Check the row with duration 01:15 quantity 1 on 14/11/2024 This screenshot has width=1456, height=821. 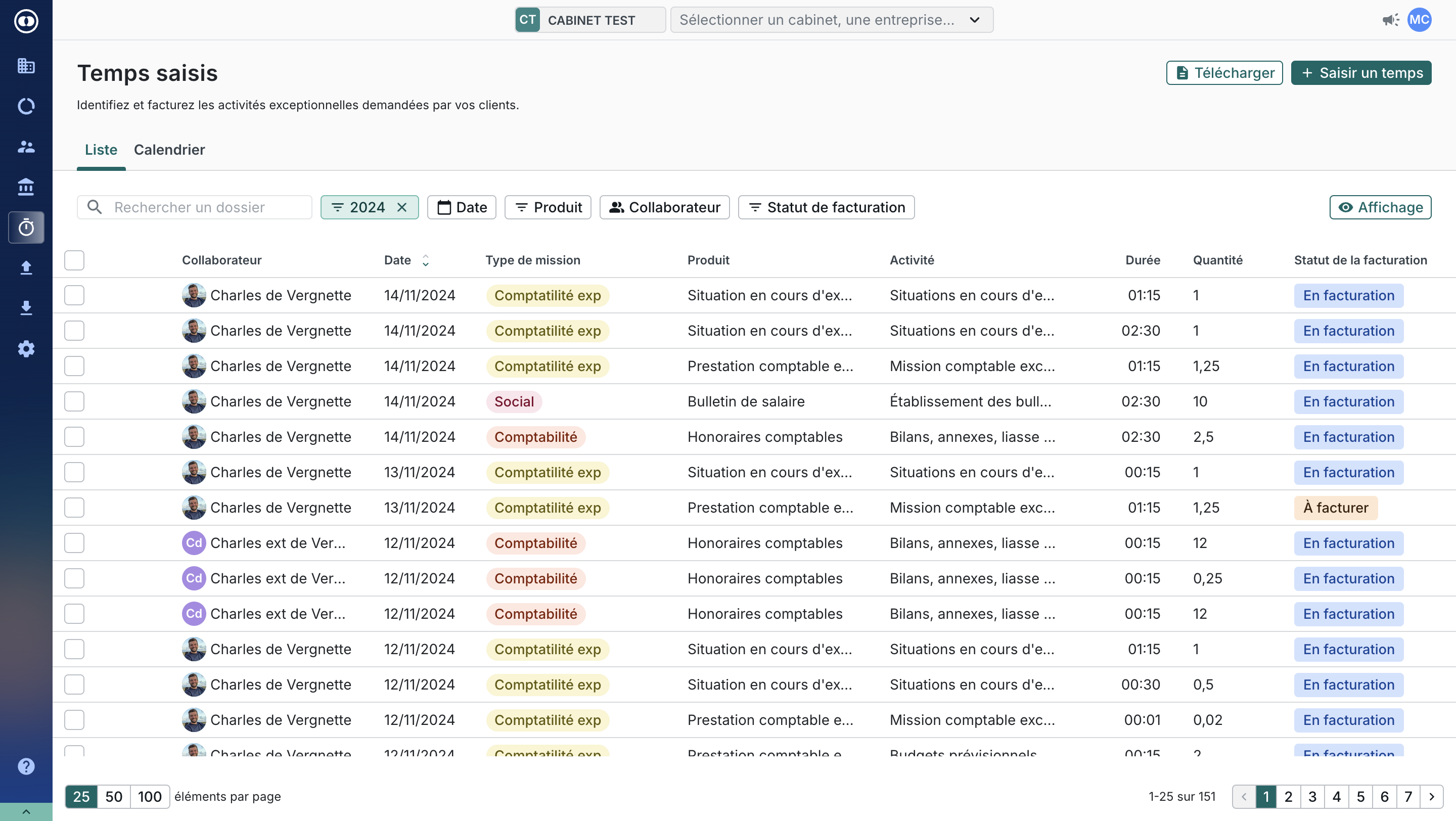point(74,296)
